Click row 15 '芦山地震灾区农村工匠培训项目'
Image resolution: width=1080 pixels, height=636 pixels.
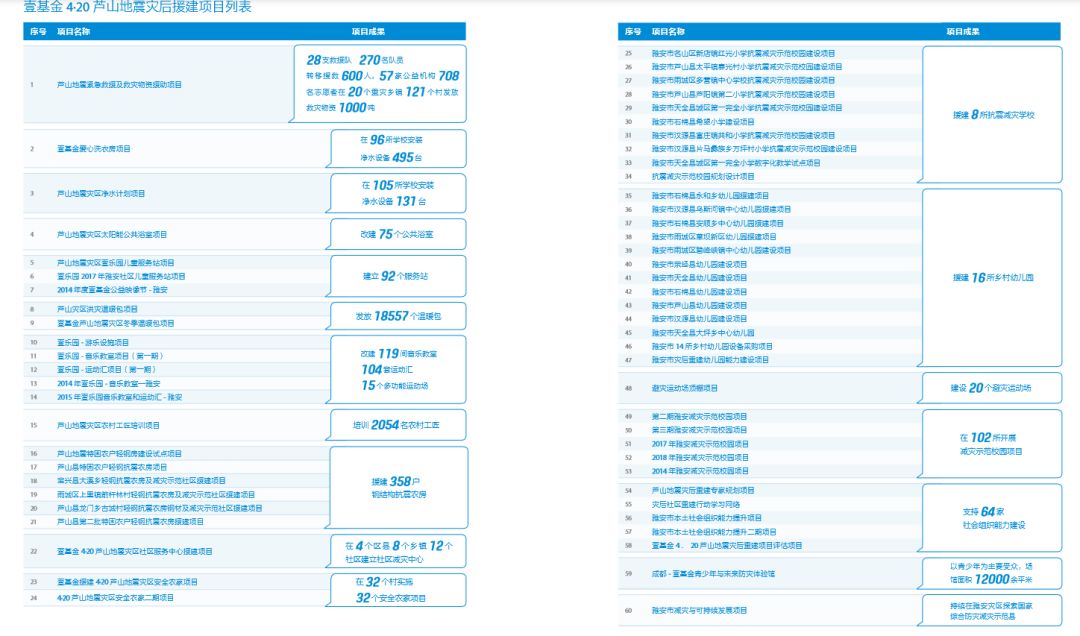[108, 426]
